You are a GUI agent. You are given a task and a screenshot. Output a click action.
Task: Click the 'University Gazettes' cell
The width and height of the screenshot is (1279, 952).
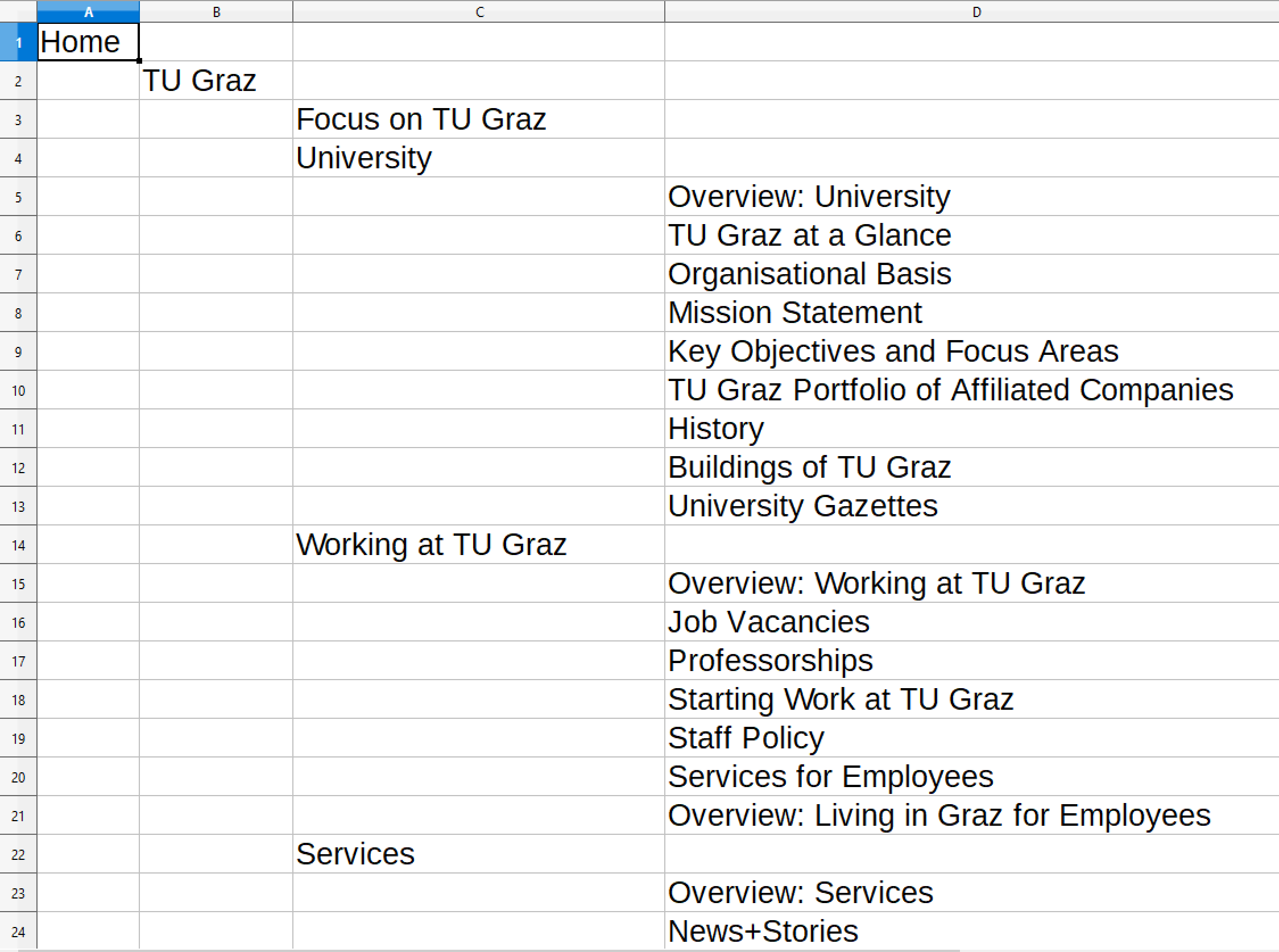click(971, 506)
